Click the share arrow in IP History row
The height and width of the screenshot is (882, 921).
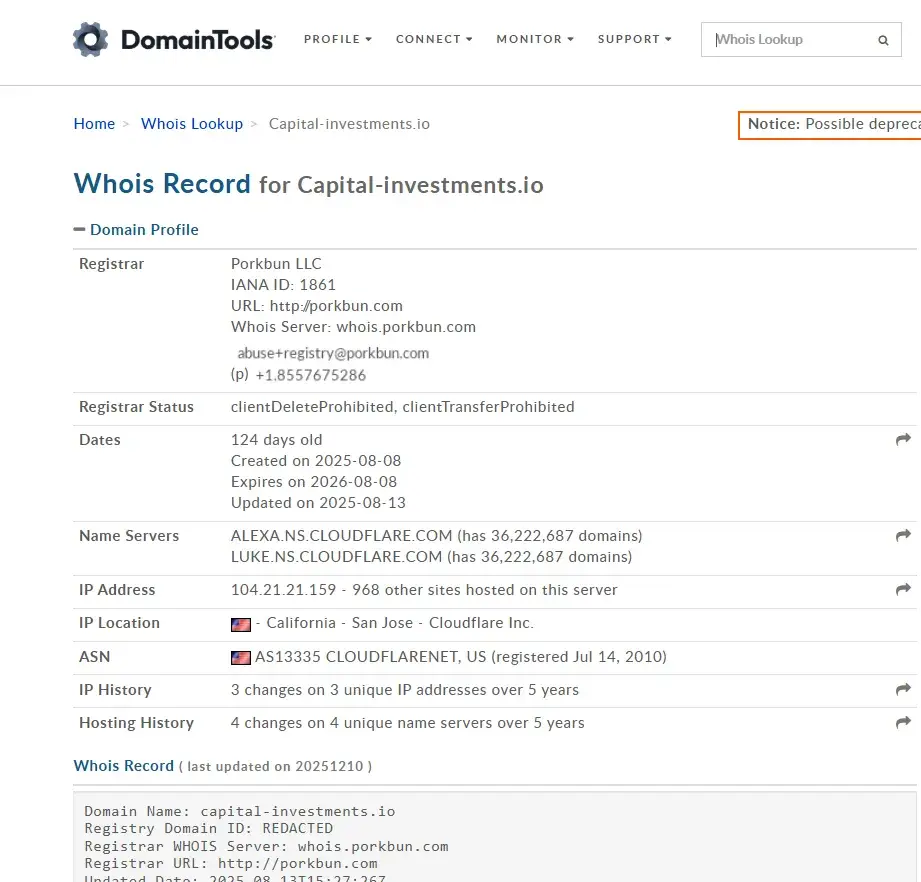(903, 689)
